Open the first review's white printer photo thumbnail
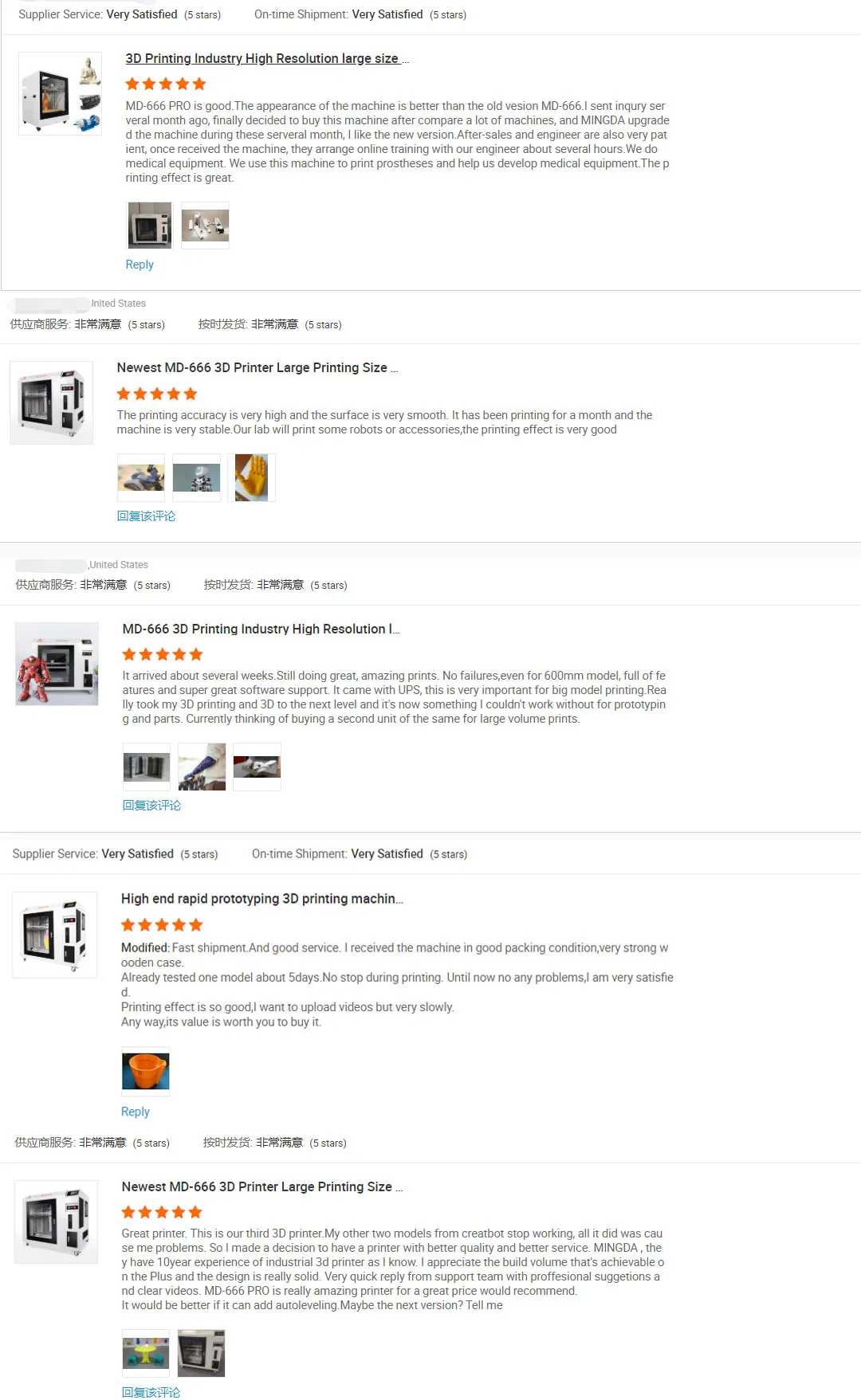 149,225
